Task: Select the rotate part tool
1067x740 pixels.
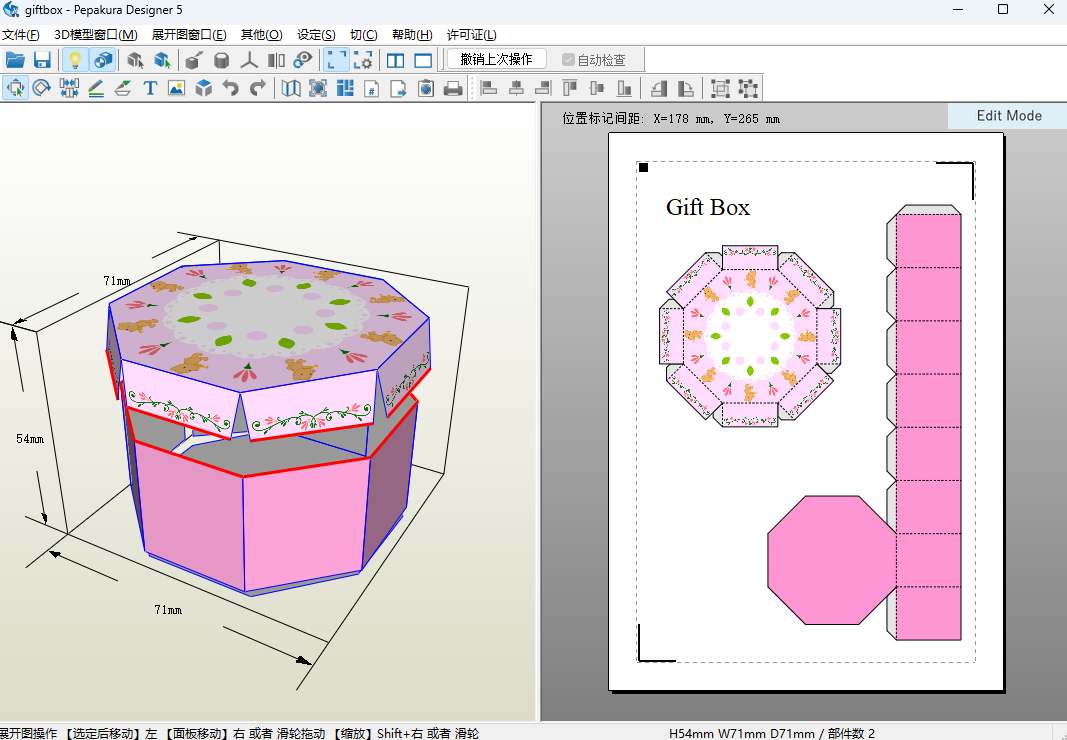Action: point(42,88)
